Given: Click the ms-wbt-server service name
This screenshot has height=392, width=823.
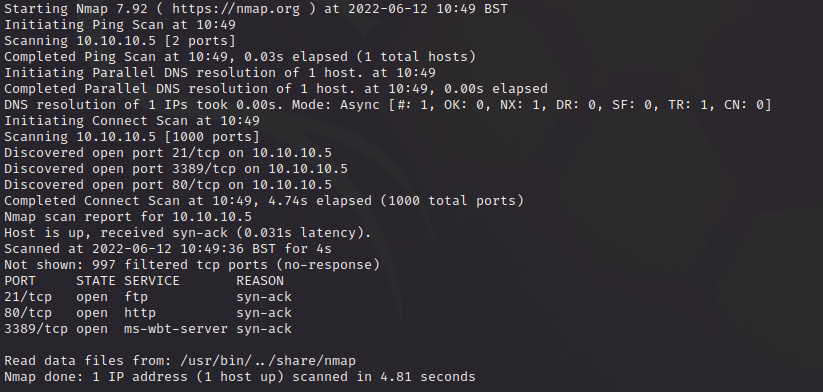Looking at the screenshot, I should 176,329.
